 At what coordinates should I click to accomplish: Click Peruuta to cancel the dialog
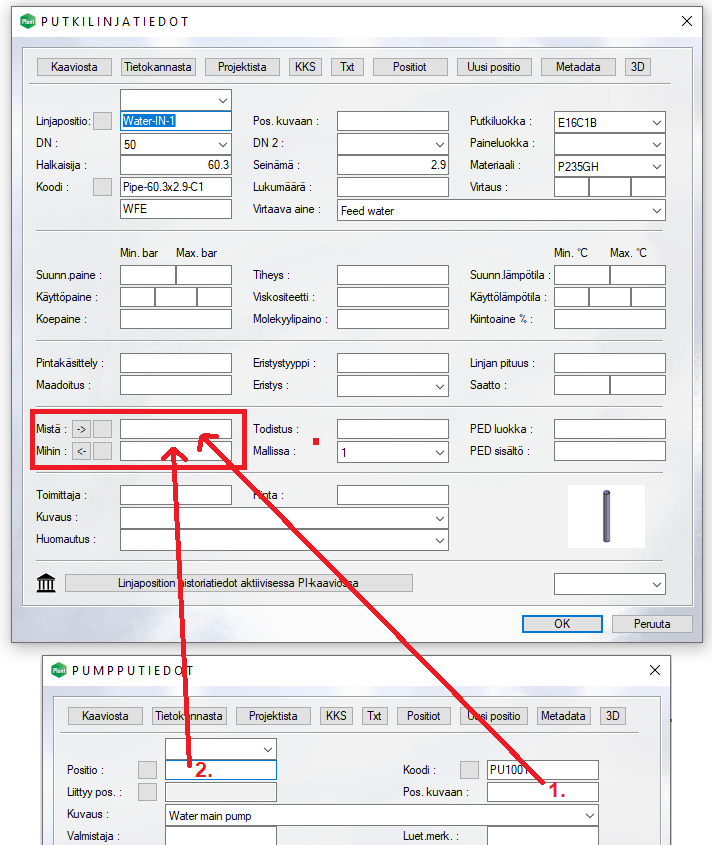tap(652, 624)
